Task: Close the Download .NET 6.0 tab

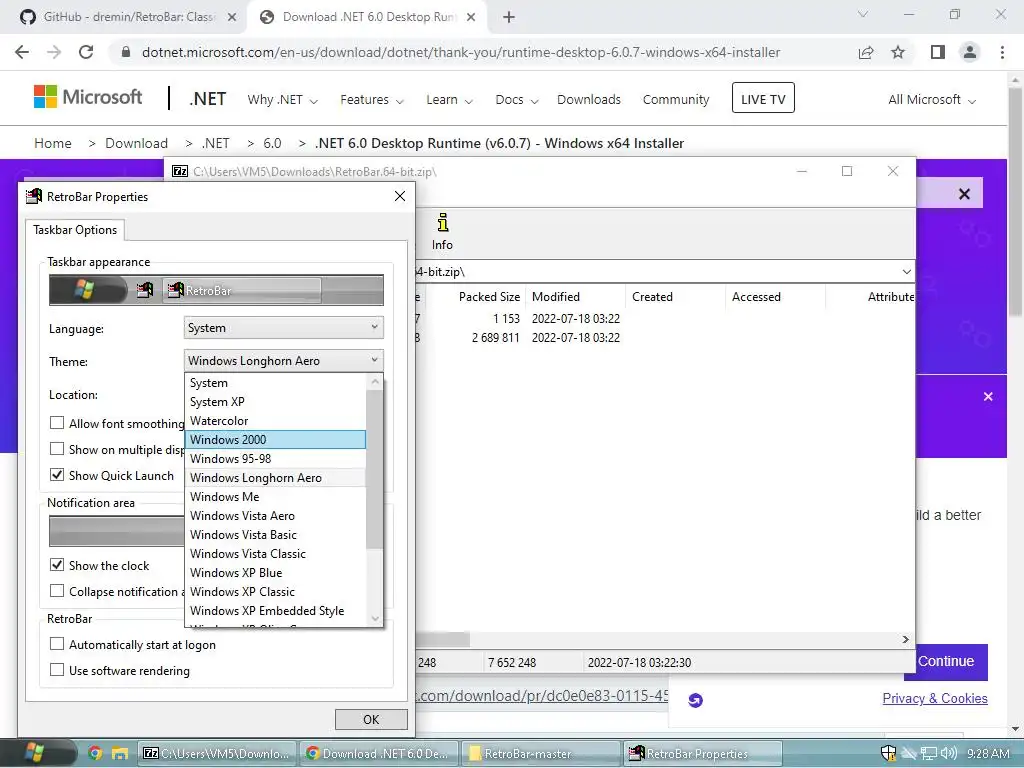Action: 471,17
